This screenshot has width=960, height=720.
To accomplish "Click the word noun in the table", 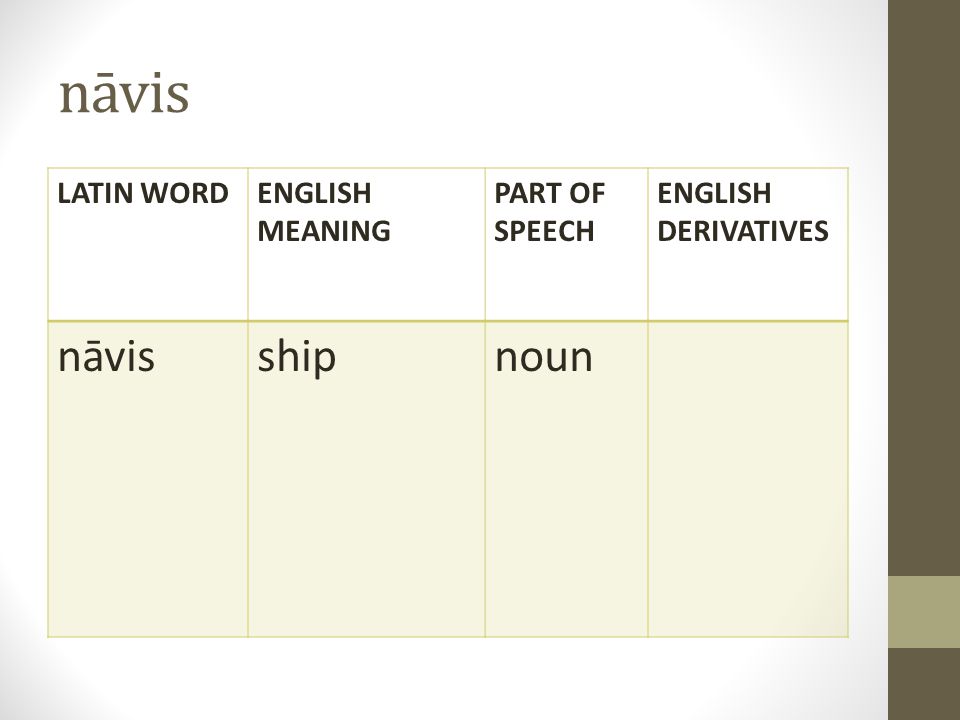I will pyautogui.click(x=544, y=358).
